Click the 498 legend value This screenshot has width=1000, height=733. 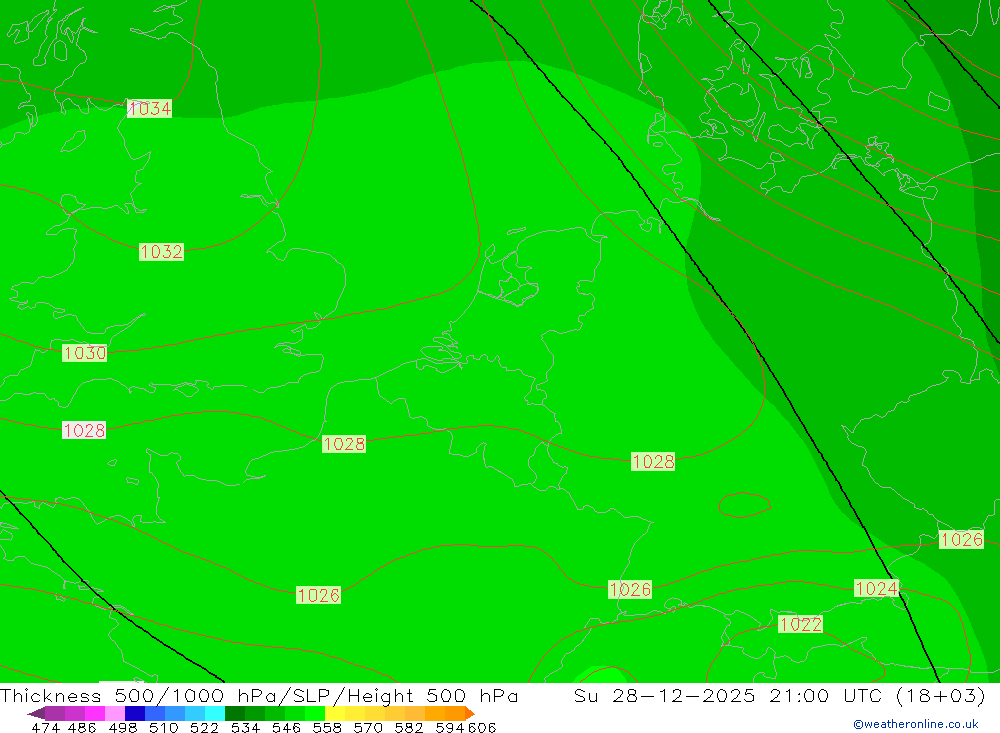tap(122, 728)
